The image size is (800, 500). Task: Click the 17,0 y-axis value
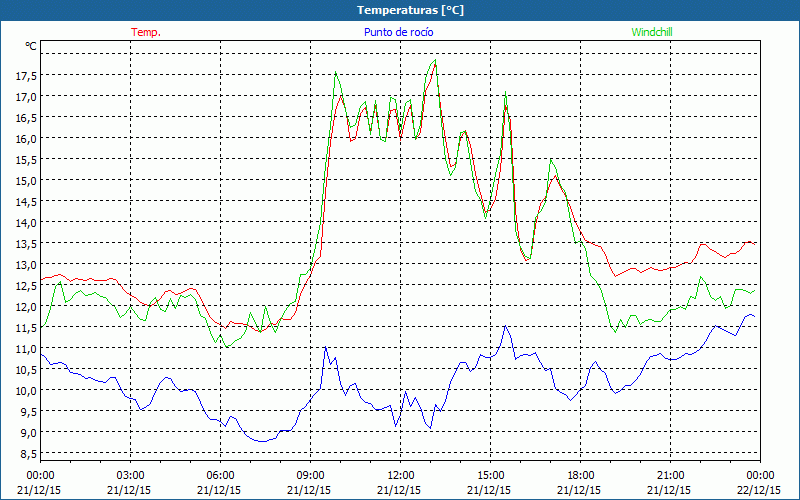(26, 96)
